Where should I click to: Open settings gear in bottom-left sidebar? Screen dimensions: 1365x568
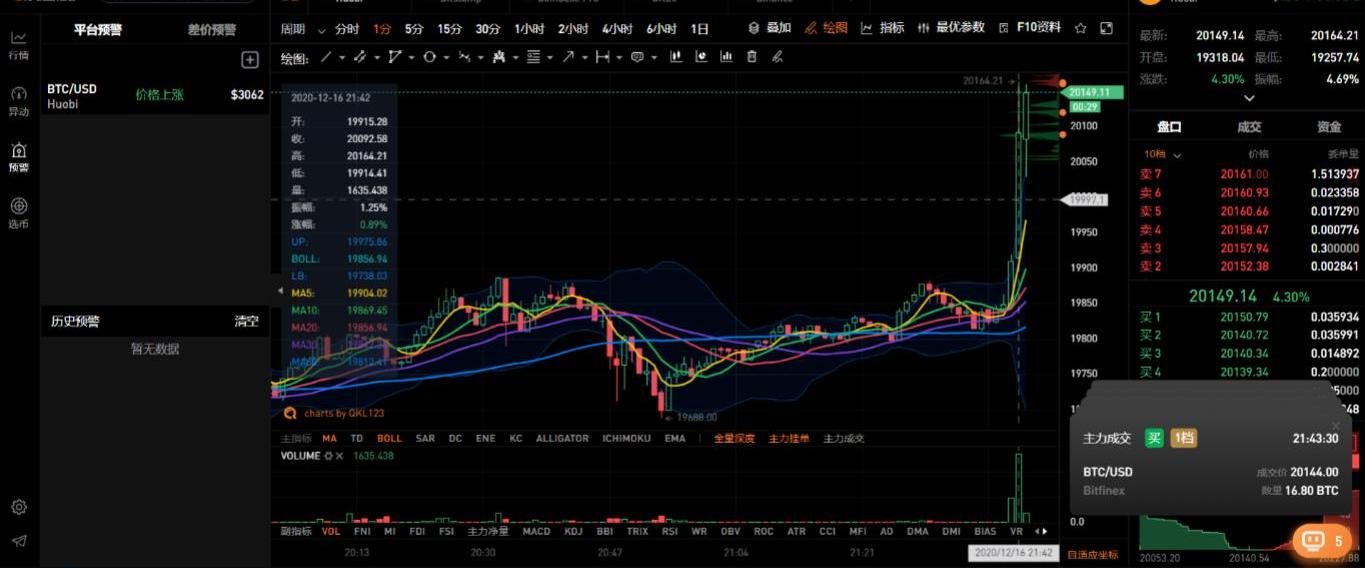18,508
